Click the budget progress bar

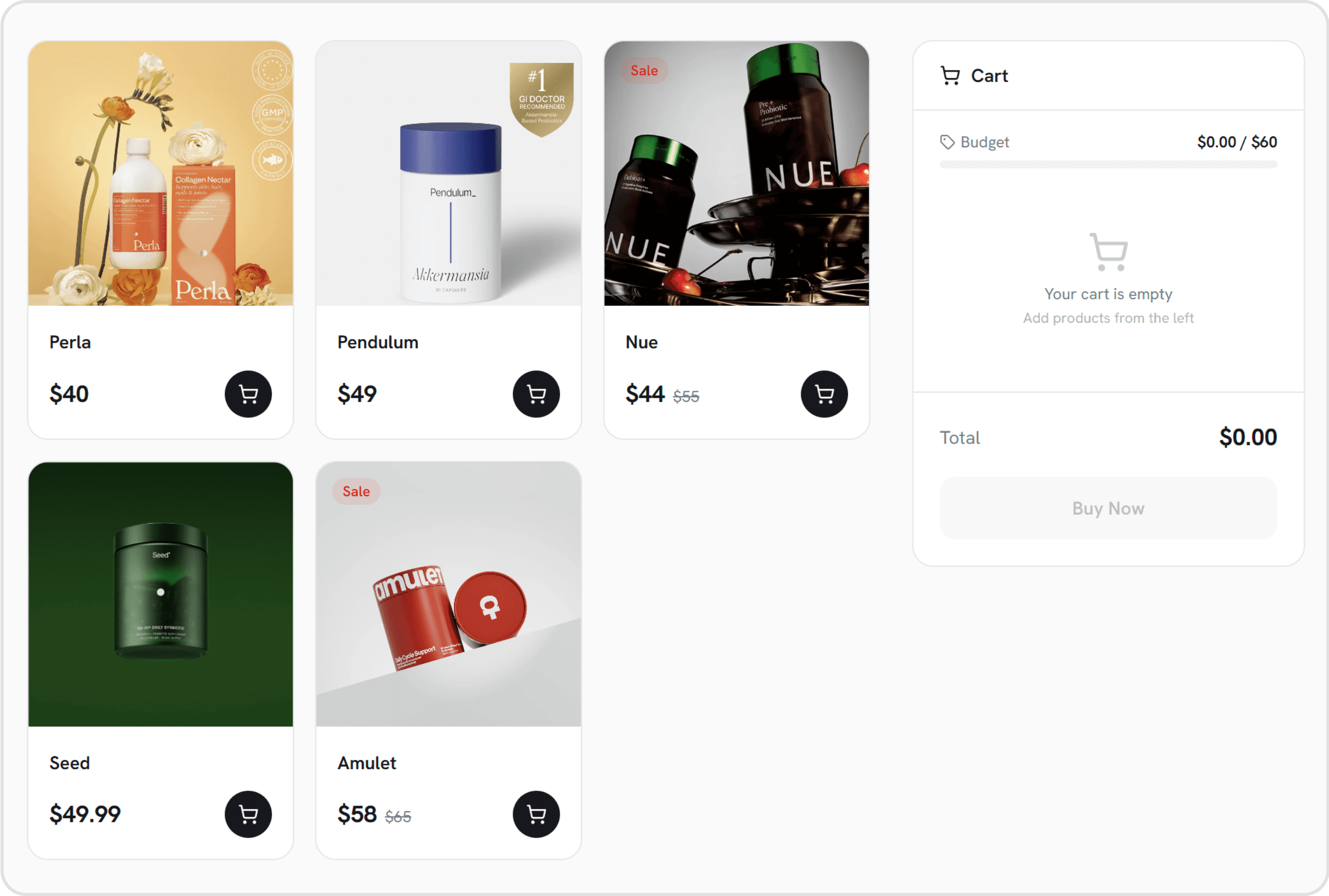coord(1109,165)
